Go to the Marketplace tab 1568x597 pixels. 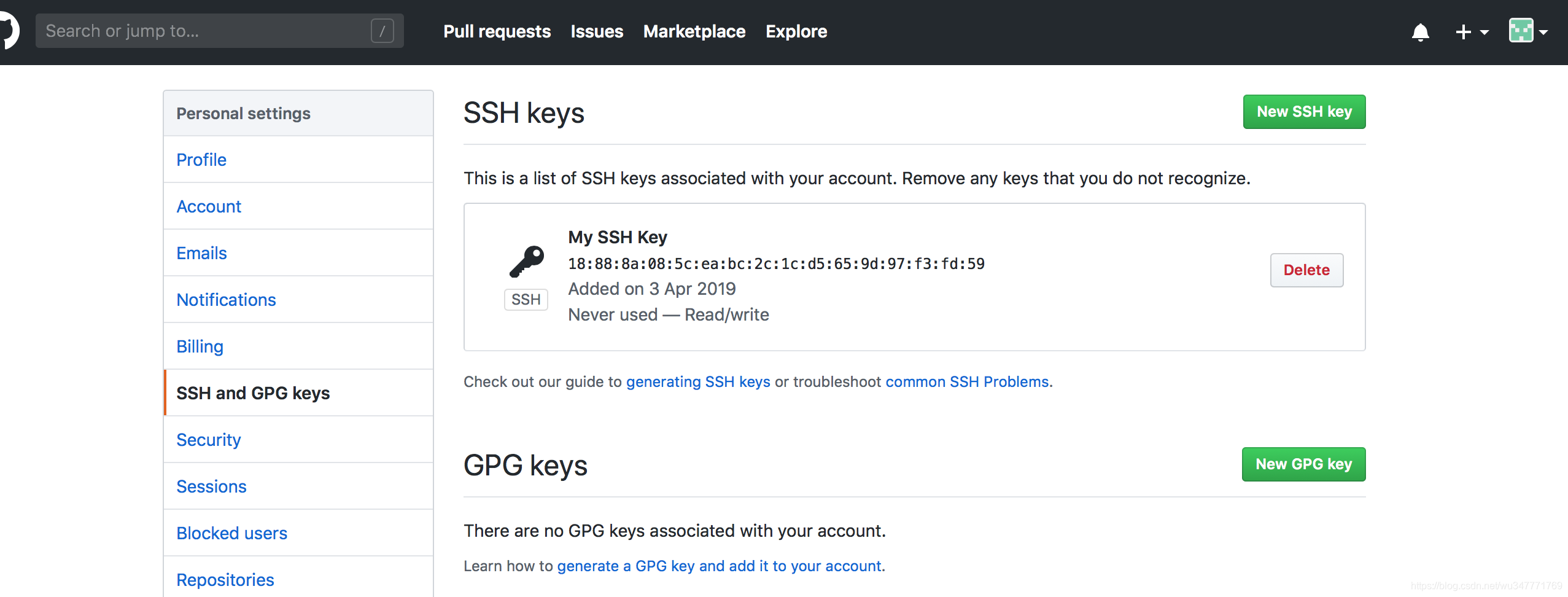(x=693, y=31)
